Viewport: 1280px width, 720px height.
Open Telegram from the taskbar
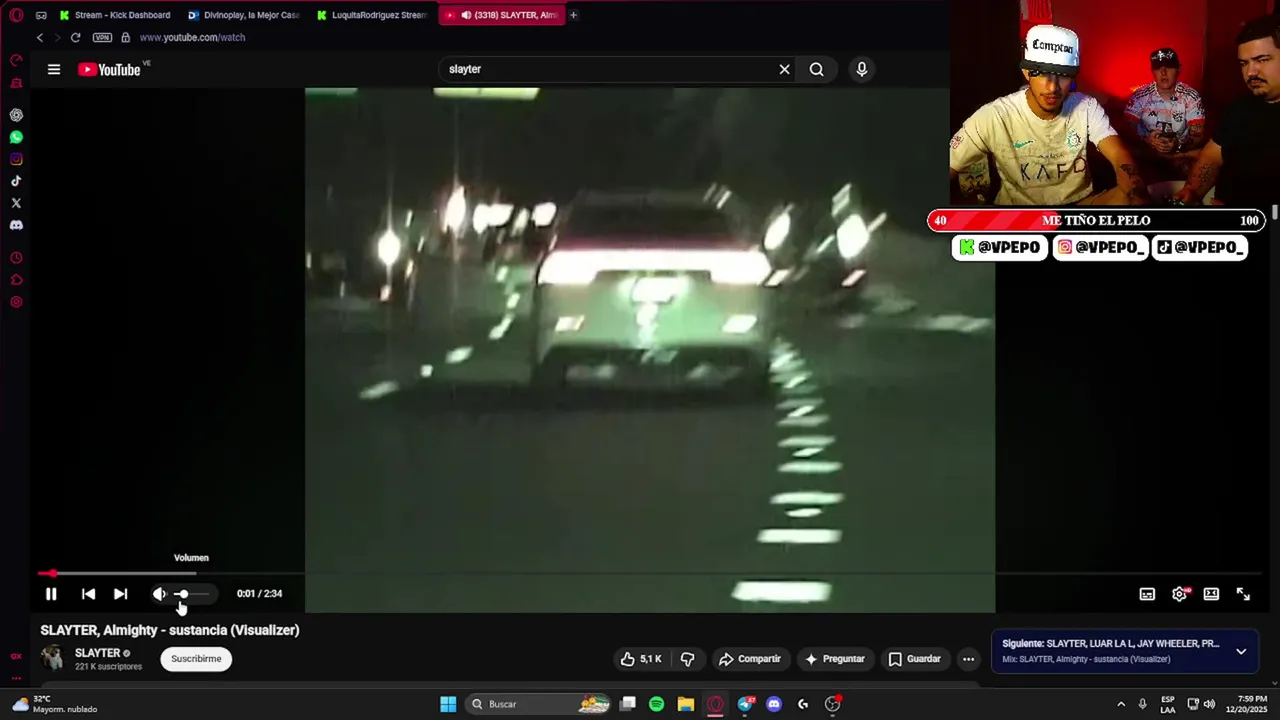click(745, 704)
